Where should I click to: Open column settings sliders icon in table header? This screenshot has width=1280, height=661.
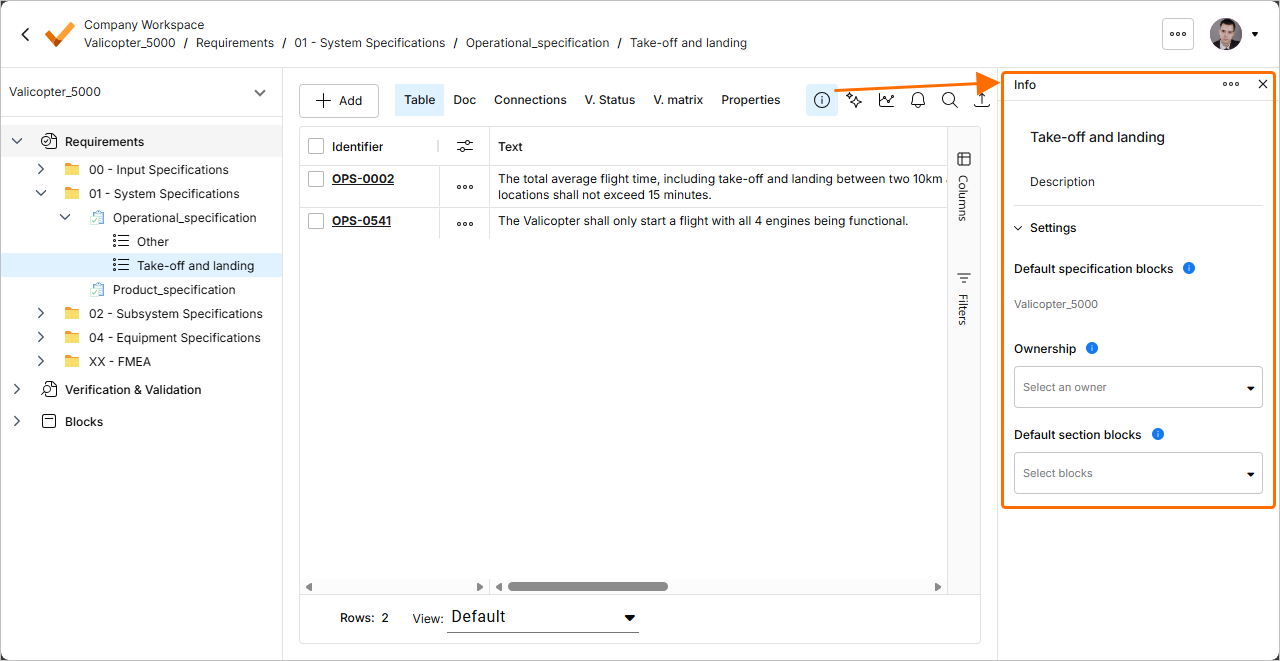[465, 146]
